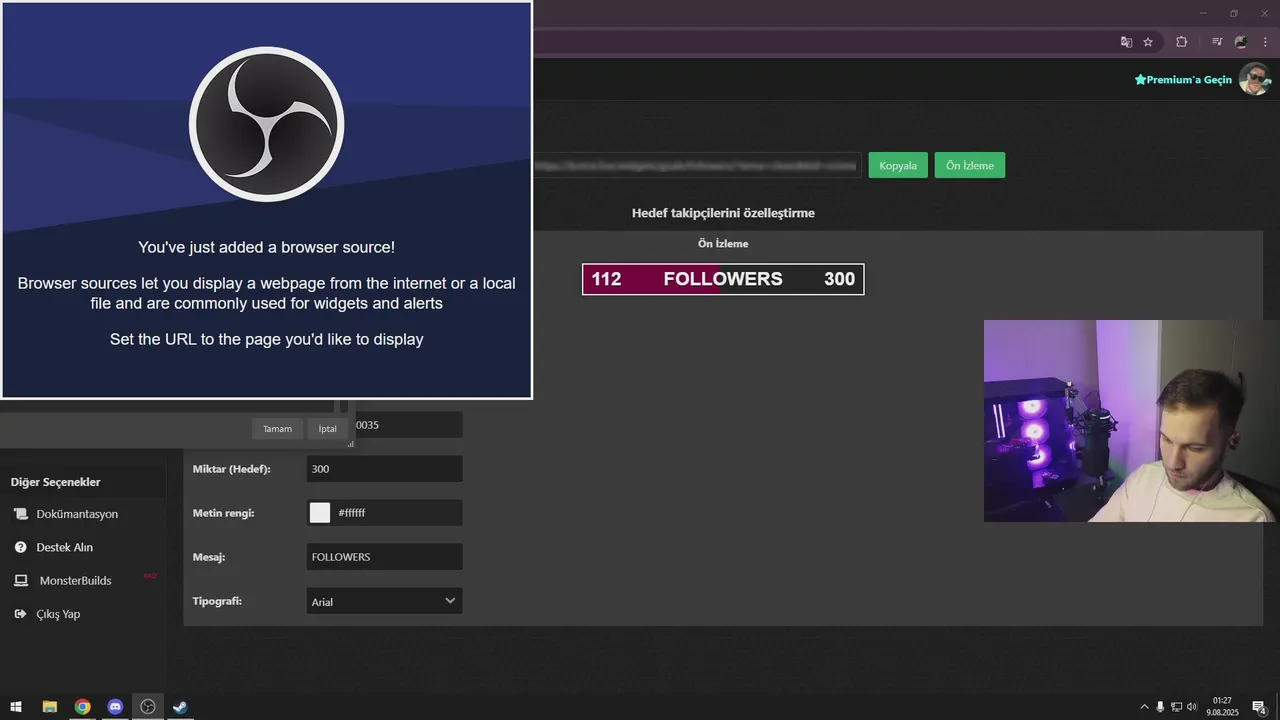Open the Dokümantasyon sidebar link
The width and height of the screenshot is (1280, 720).
coord(77,514)
